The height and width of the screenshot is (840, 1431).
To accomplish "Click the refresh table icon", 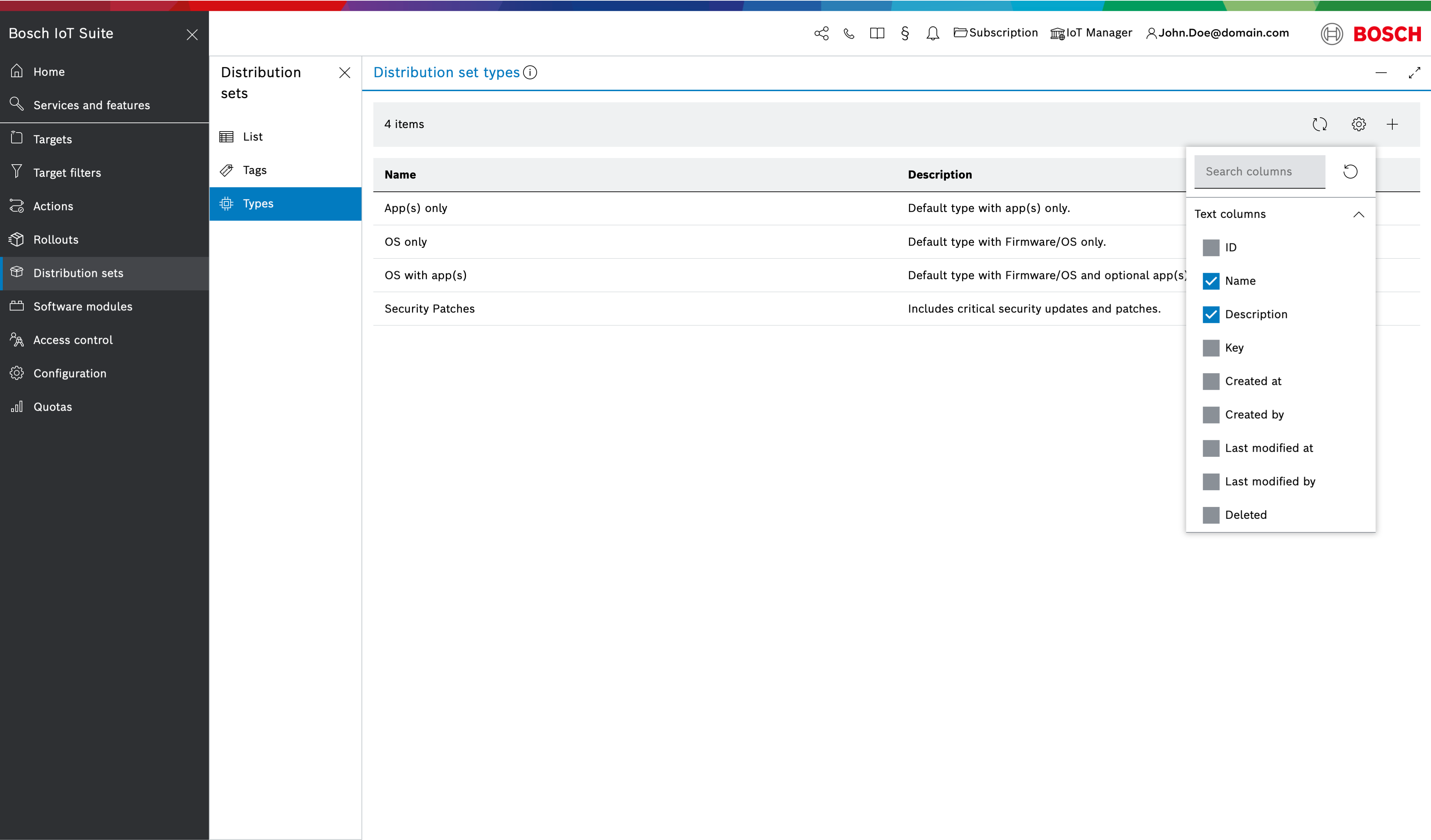I will [1319, 124].
